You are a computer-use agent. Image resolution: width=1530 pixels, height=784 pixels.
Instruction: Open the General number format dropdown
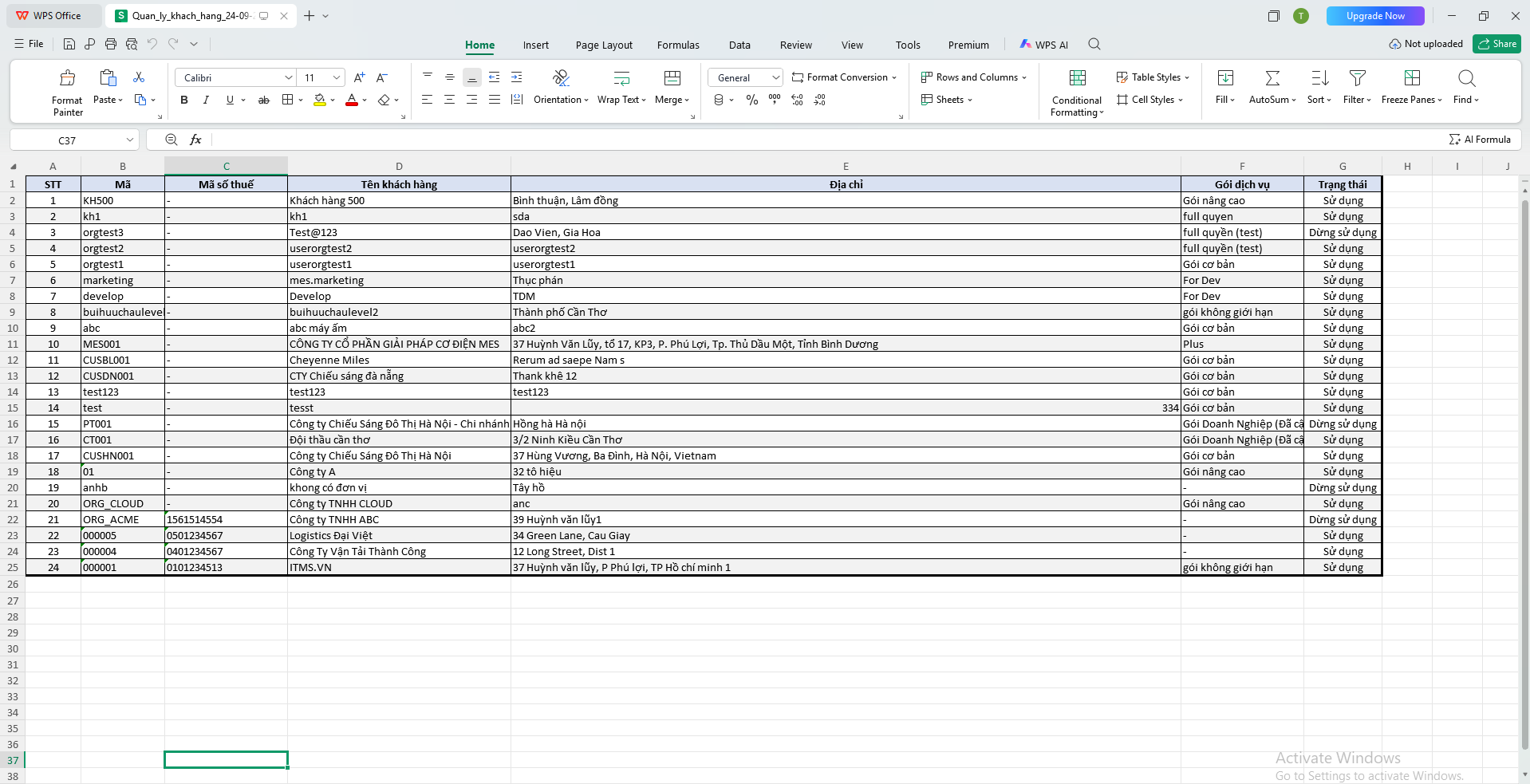pyautogui.click(x=775, y=77)
